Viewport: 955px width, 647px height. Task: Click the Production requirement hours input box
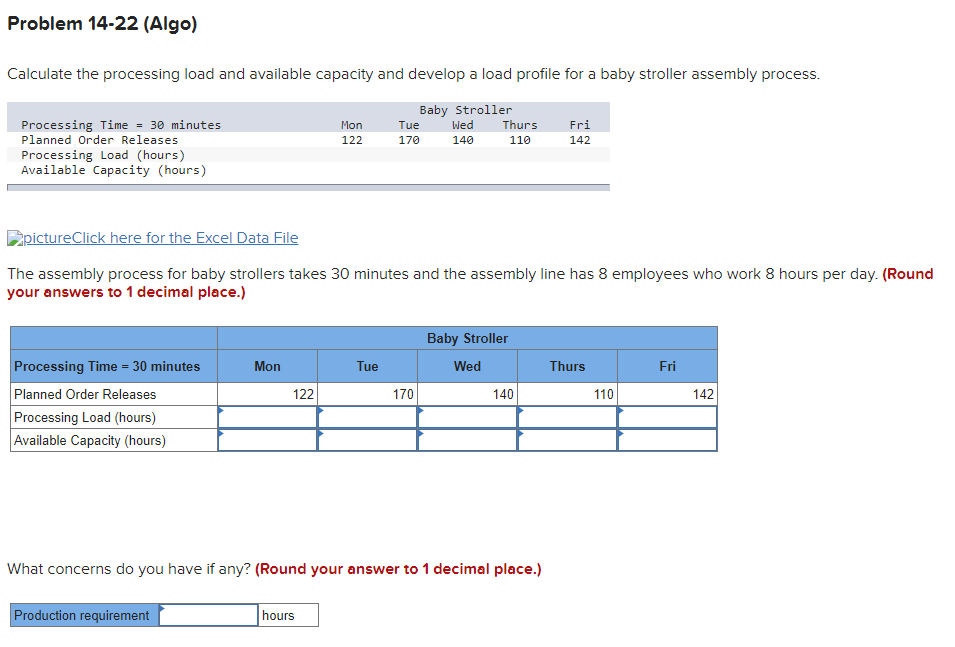[208, 614]
